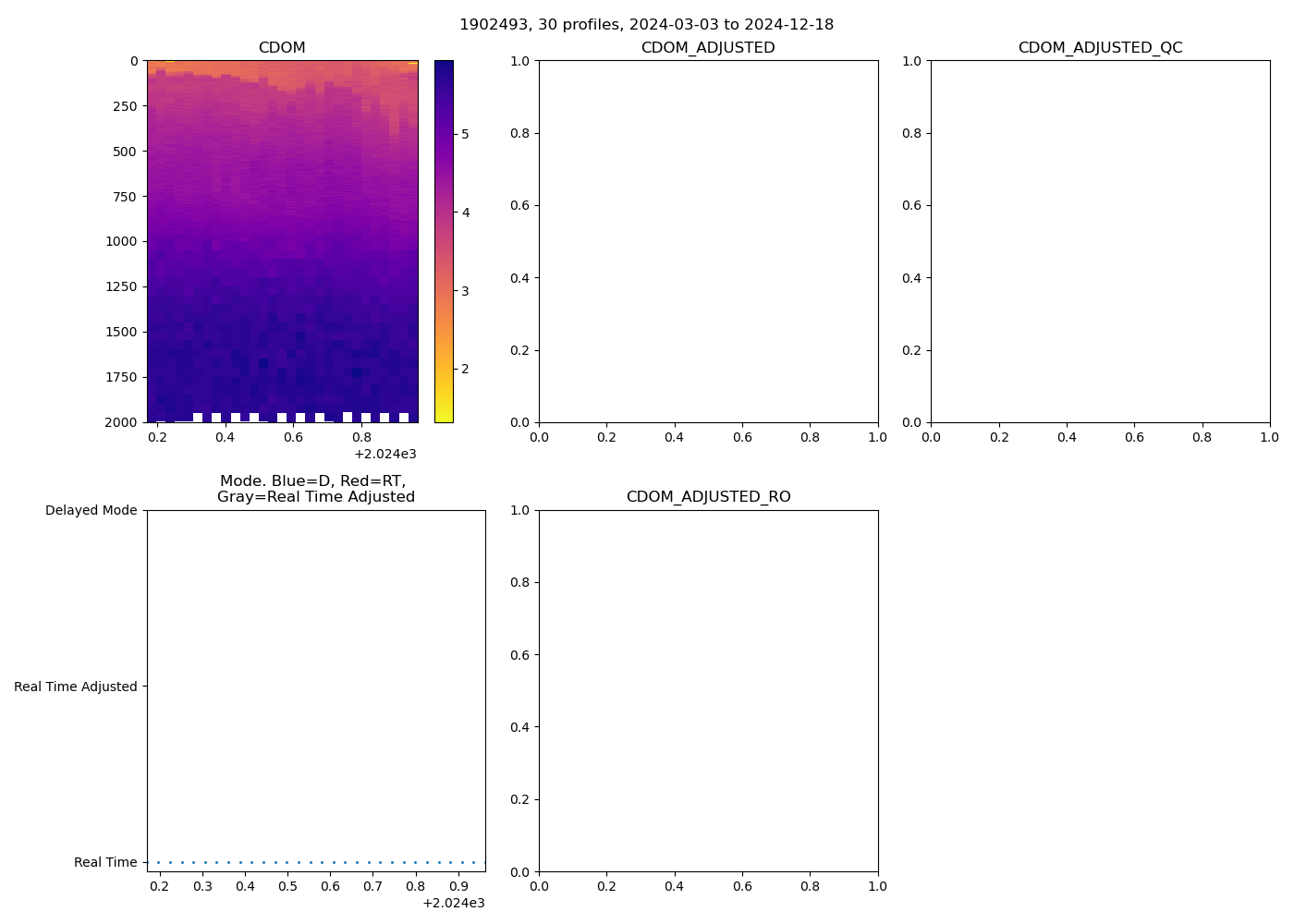This screenshot has height=924, width=1294.
Task: Click the CDOM heatmap plot area
Action: point(282,240)
